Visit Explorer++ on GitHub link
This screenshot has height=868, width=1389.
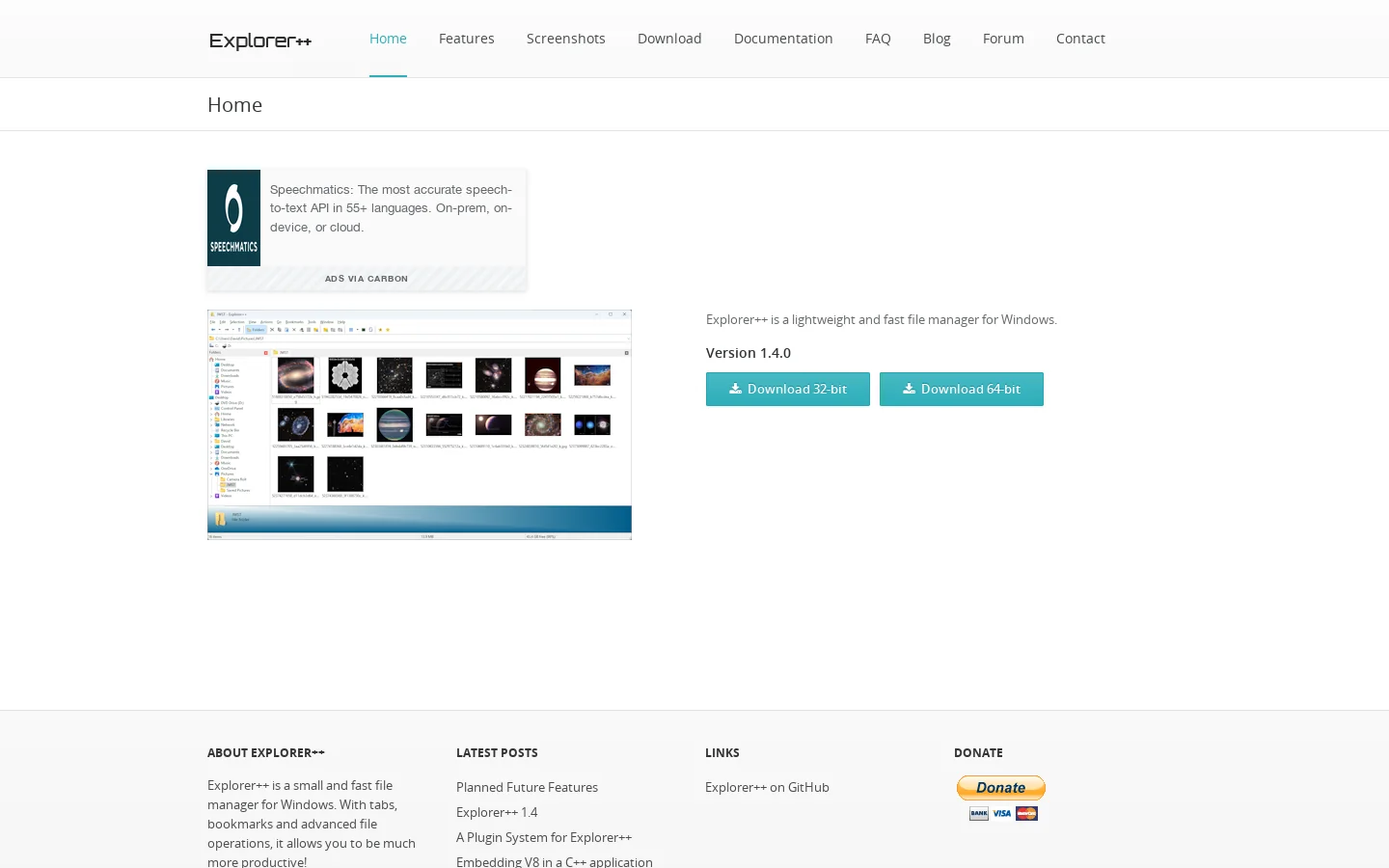(x=767, y=787)
